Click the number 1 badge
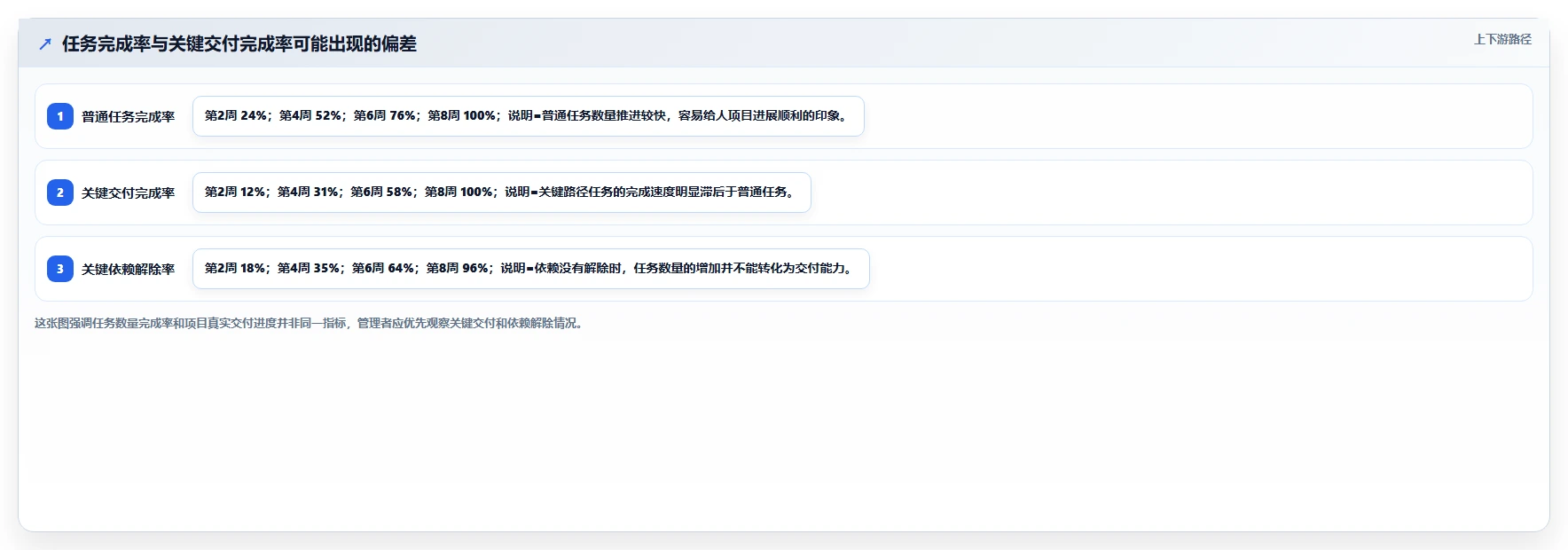This screenshot has height=550, width=1568. coord(60,116)
